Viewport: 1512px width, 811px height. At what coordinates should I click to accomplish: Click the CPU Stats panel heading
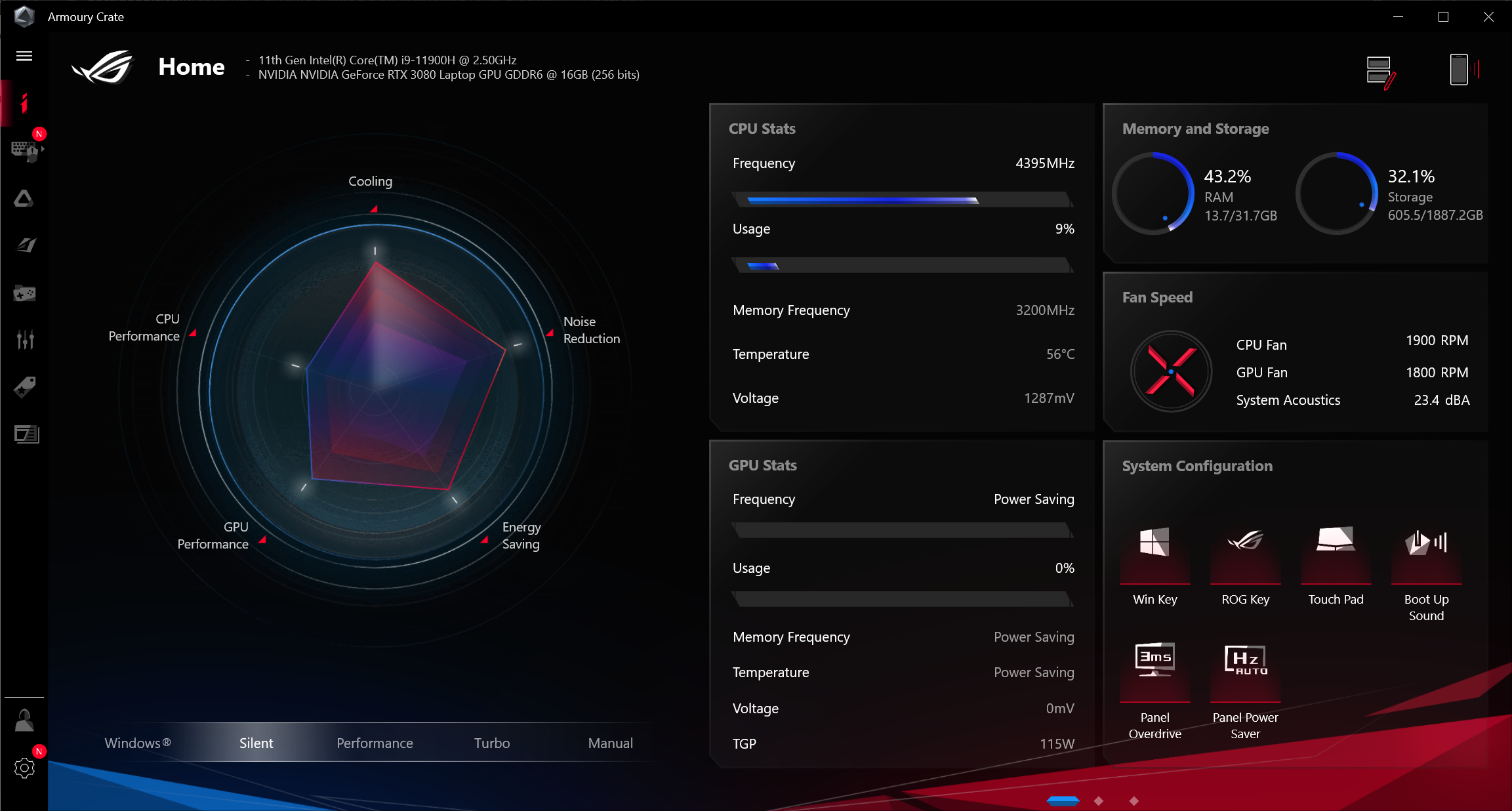[762, 129]
